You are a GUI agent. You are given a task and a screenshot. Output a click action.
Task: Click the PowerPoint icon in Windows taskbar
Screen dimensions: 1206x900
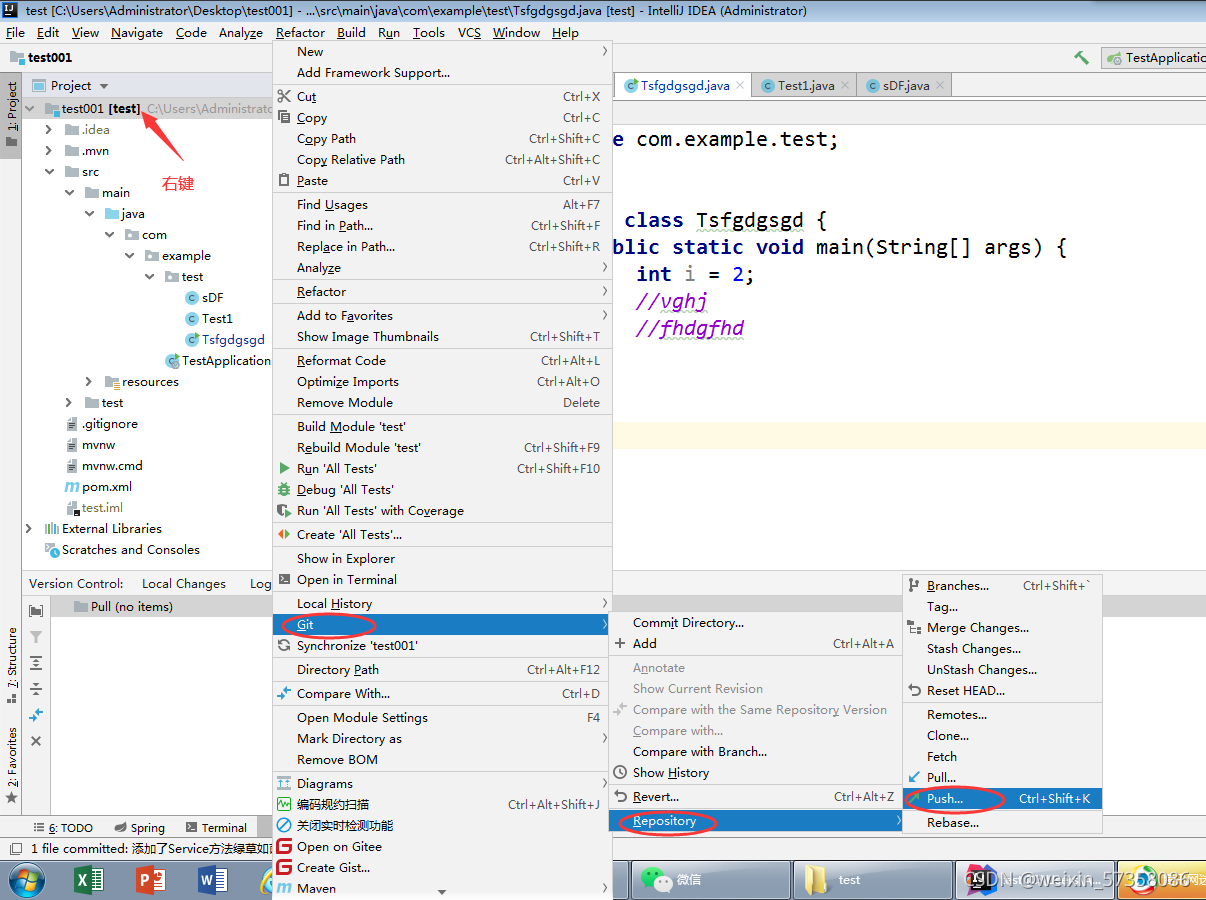click(151, 880)
